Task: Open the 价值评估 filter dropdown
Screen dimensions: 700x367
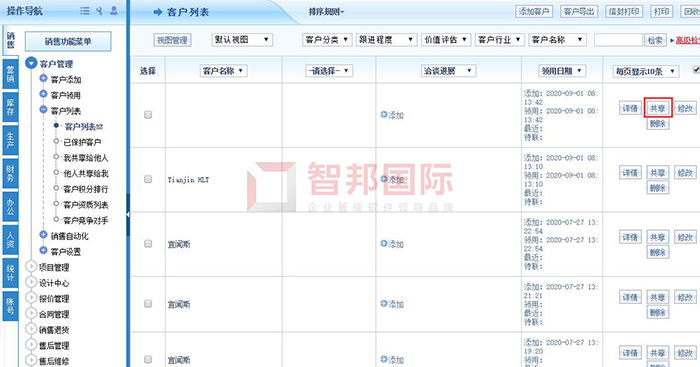Action: pos(446,40)
